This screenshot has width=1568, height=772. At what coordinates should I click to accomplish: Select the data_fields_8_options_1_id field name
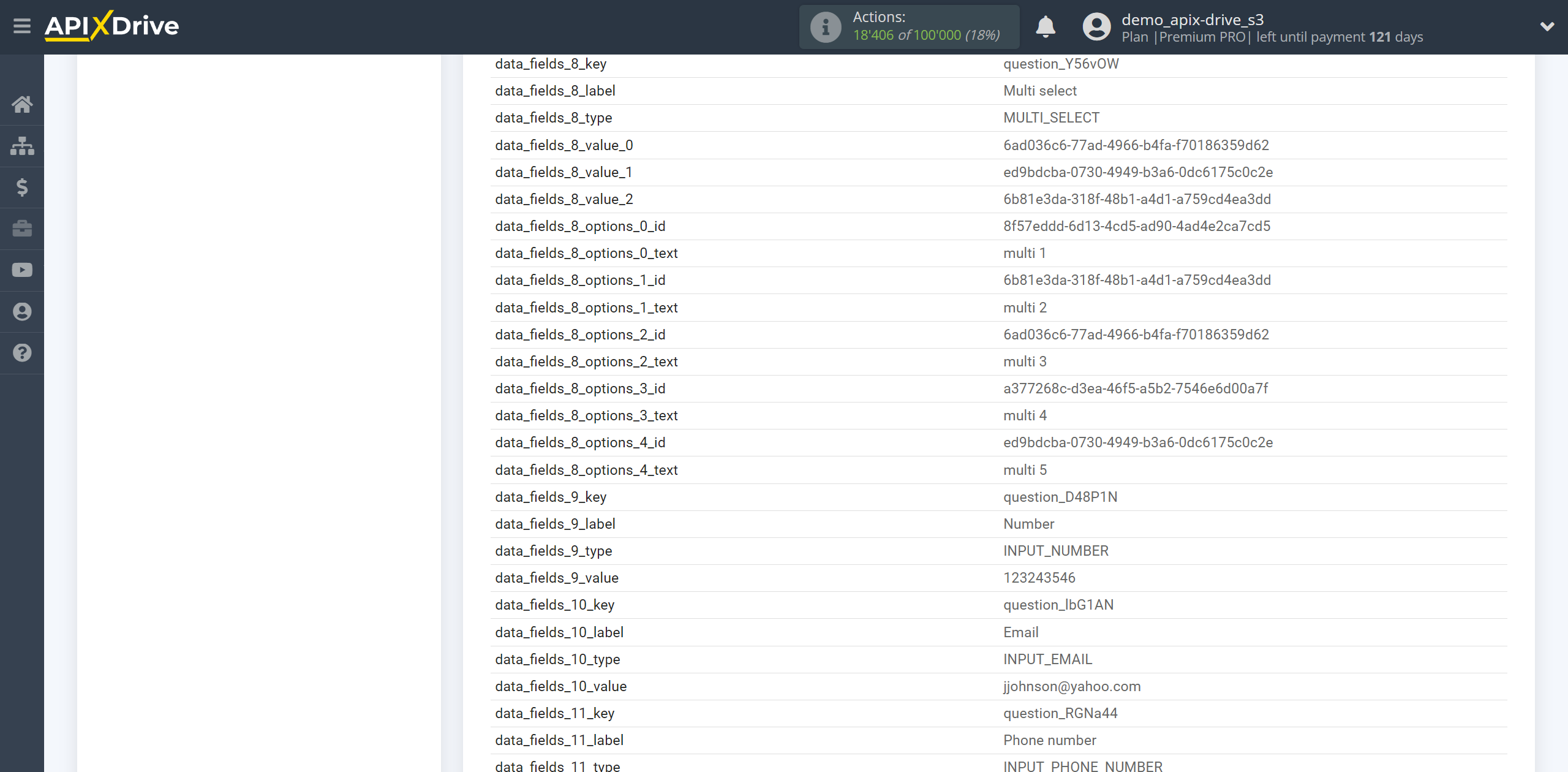(x=580, y=280)
